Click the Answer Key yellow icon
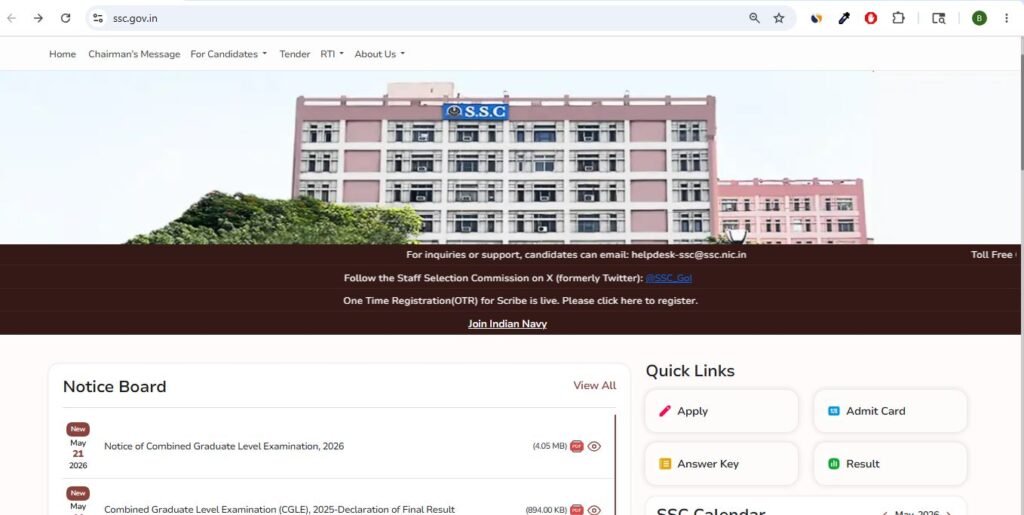This screenshot has height=515, width=1024. (665, 464)
